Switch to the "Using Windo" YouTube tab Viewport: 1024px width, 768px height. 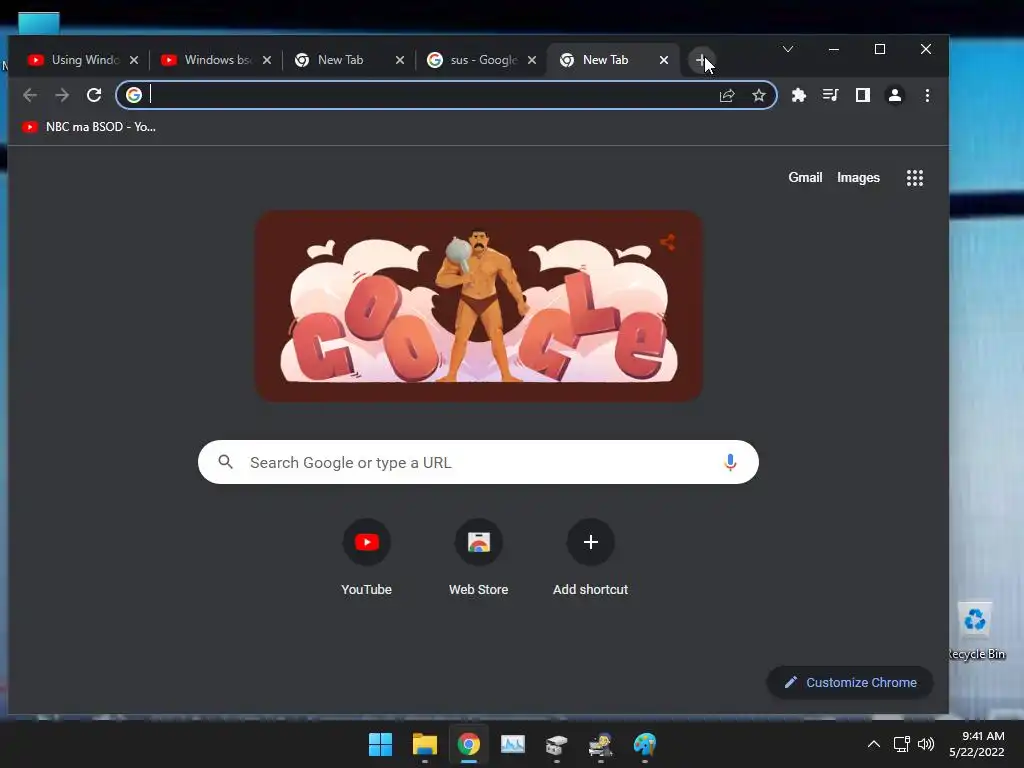(84, 60)
